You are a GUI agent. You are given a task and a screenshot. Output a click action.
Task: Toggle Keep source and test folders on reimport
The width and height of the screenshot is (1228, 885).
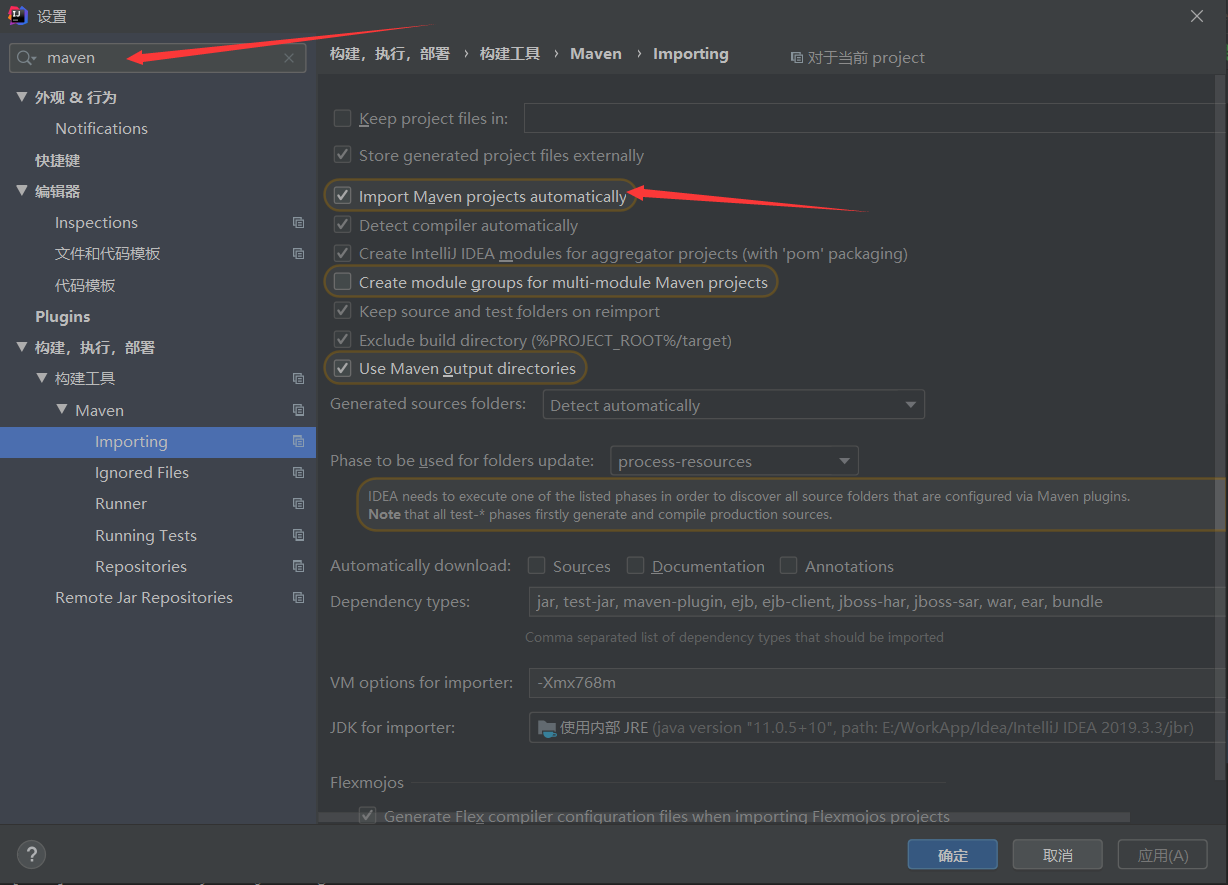[x=342, y=311]
